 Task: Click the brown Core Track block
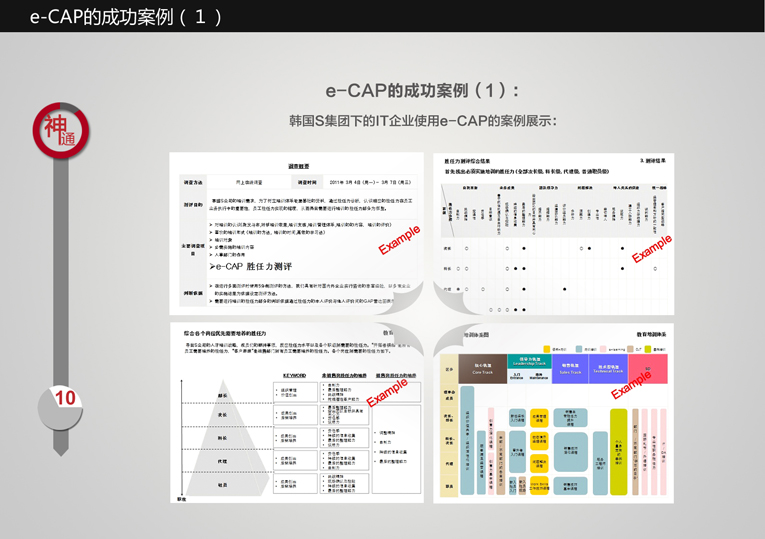tap(483, 369)
